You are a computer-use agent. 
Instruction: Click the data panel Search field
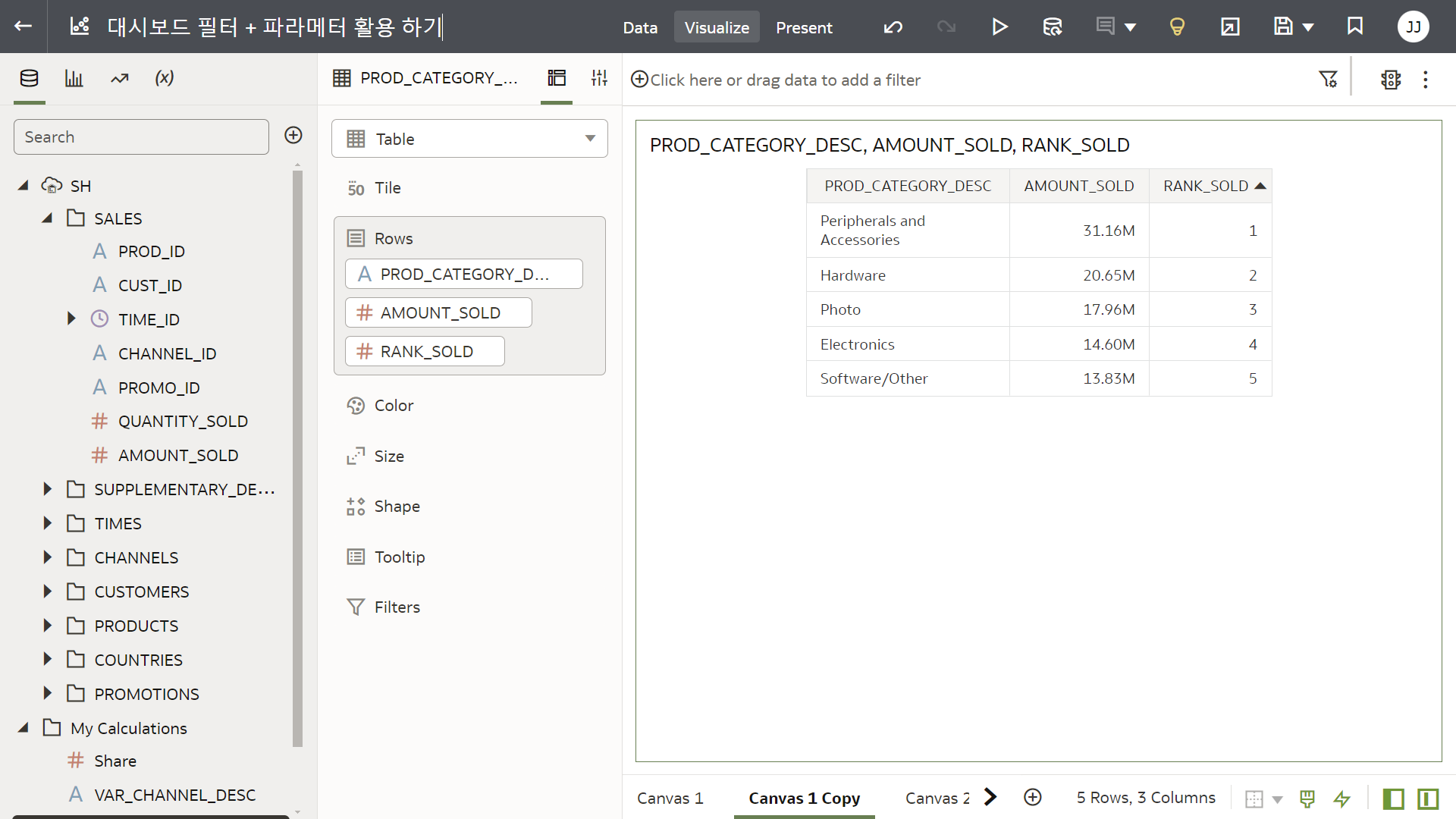point(141,137)
